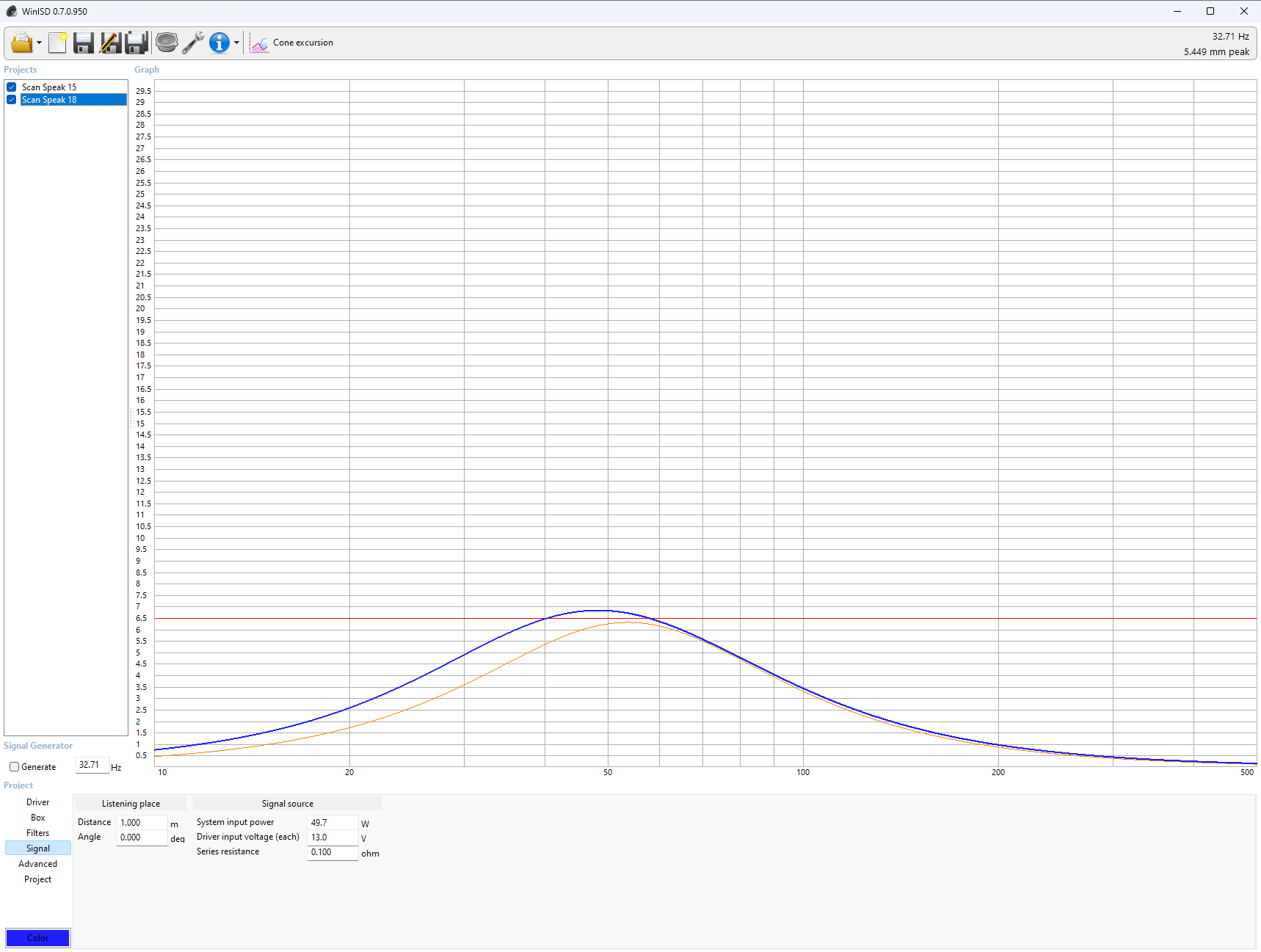Create a new project with blank page icon

click(57, 43)
